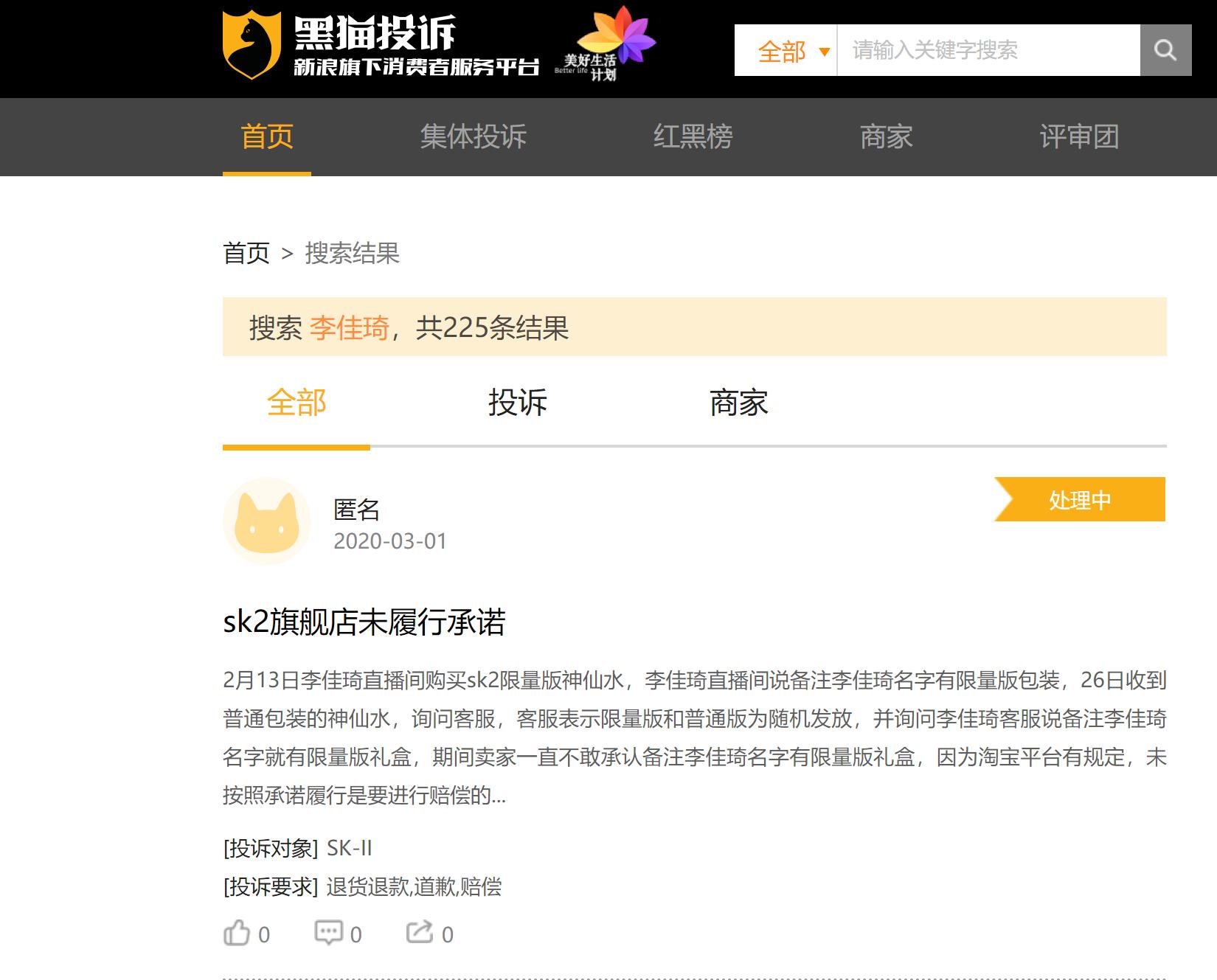Select the thumbs-up like icon on the complaint
The width and height of the screenshot is (1217, 980).
pos(237,932)
